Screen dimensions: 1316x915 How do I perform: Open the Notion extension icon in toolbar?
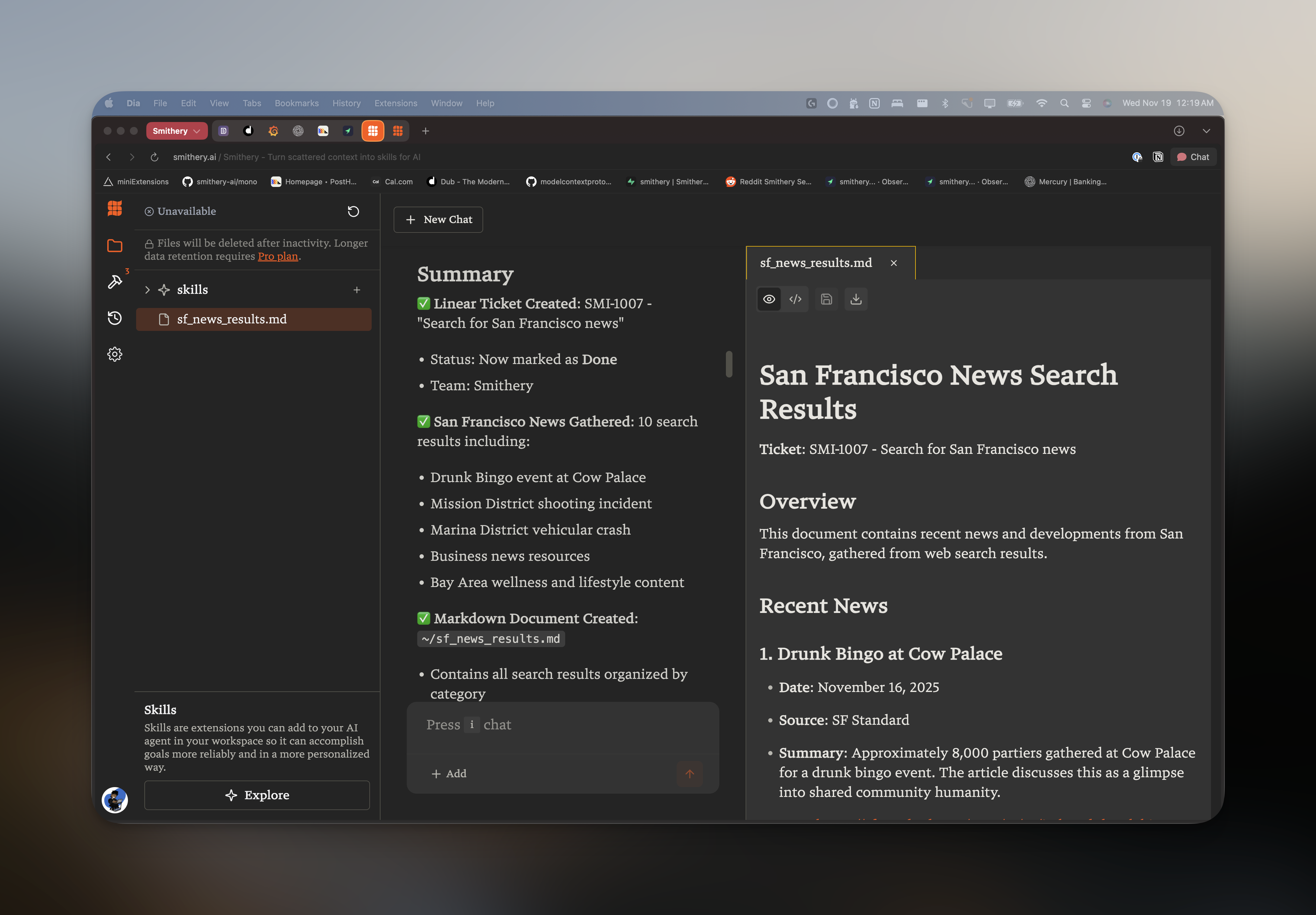click(1158, 157)
